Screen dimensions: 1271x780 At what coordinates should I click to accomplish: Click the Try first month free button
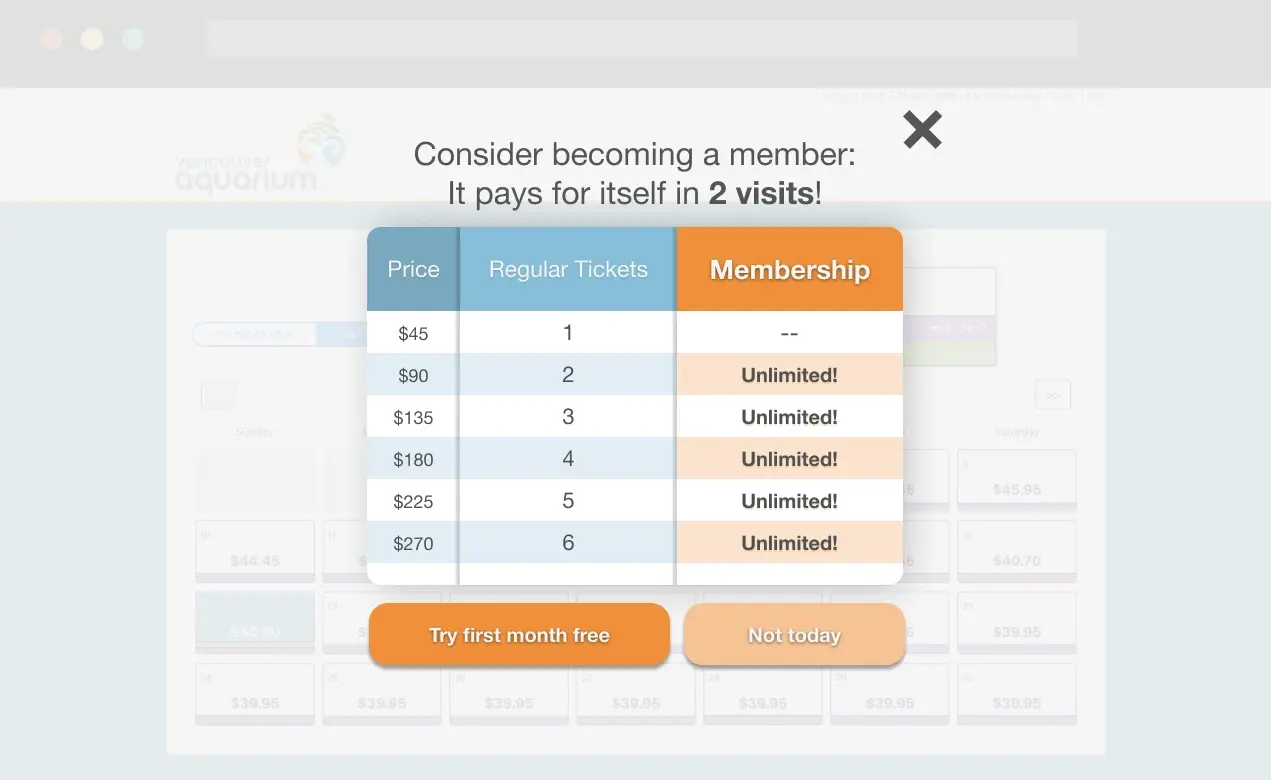519,634
